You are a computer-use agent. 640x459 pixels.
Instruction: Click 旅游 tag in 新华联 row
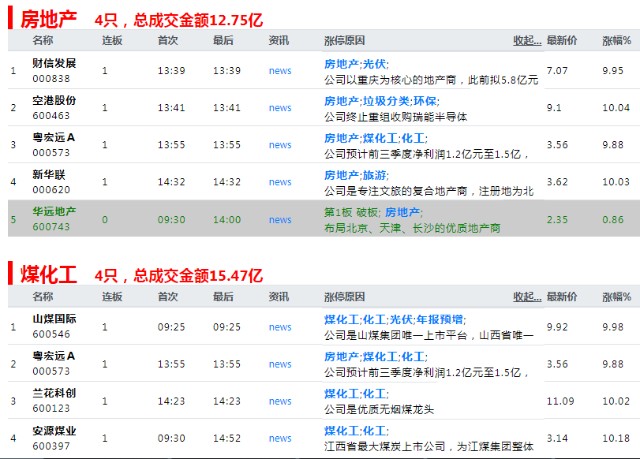[374, 175]
